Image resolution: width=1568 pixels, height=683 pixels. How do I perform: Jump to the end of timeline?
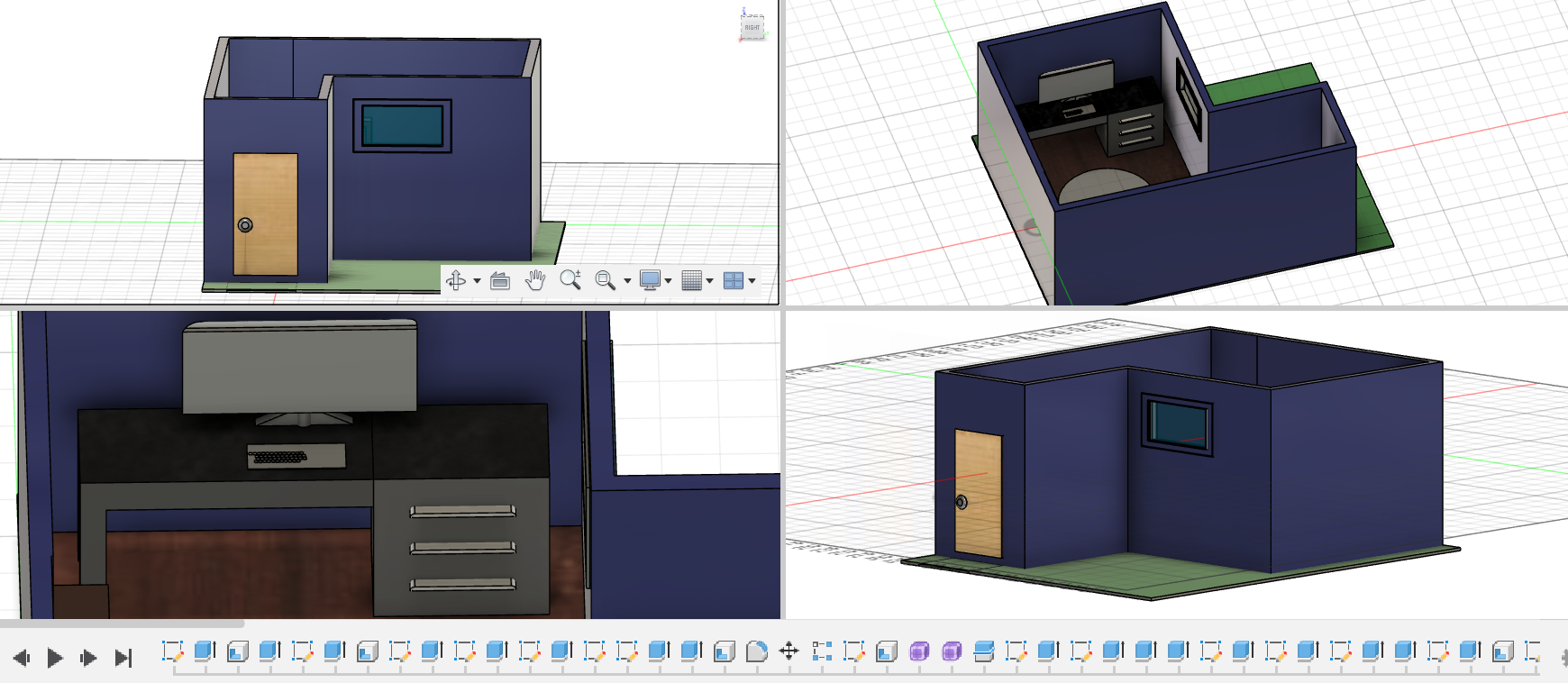[123, 658]
